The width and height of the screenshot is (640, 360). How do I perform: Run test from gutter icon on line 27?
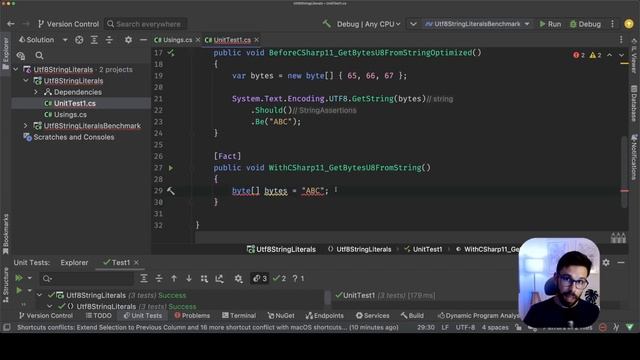point(171,168)
